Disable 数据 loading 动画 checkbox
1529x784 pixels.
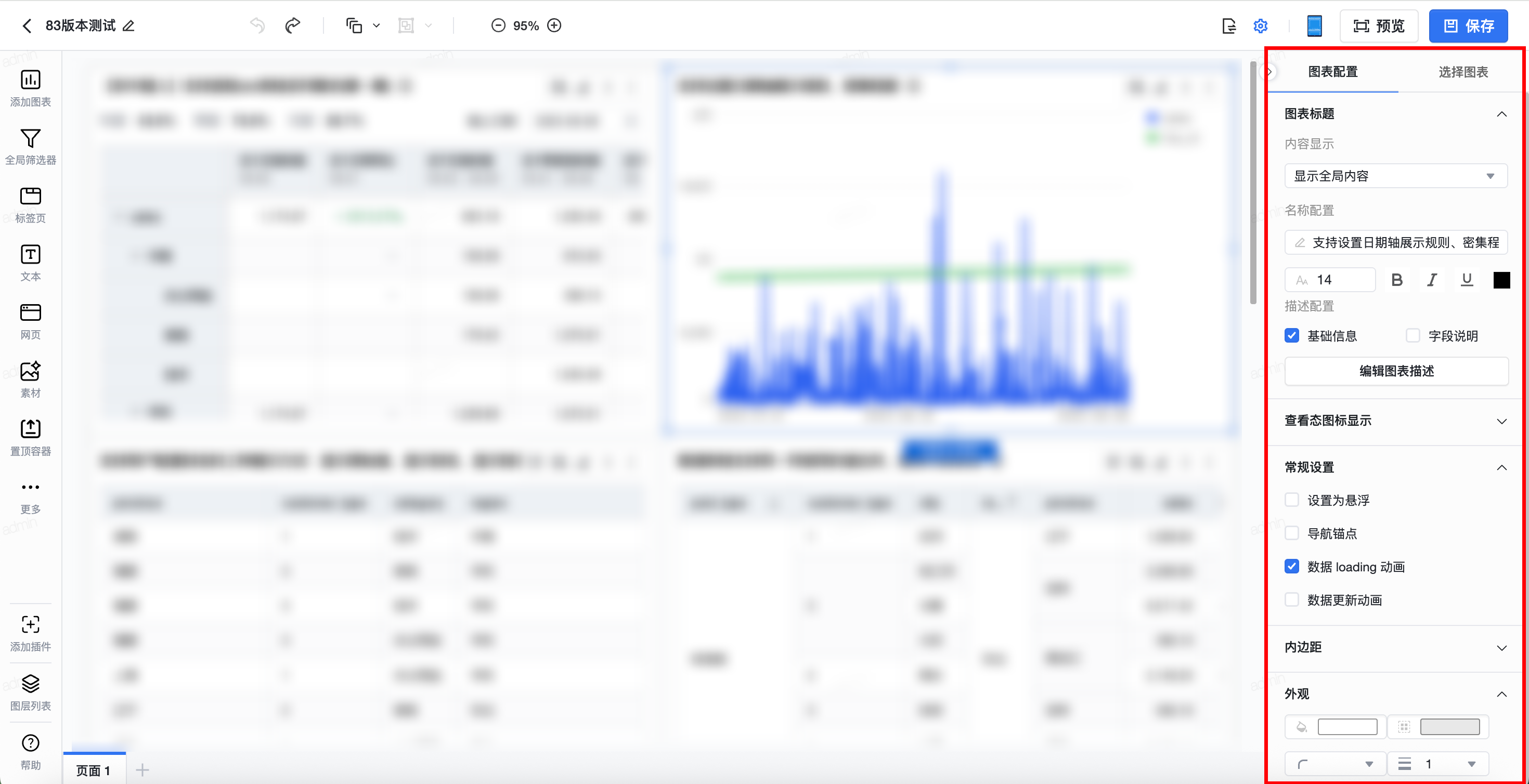point(1291,566)
